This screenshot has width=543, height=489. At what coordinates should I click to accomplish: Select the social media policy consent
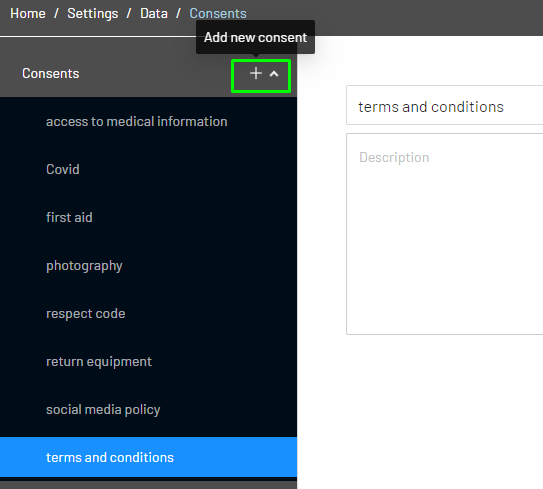(148, 410)
